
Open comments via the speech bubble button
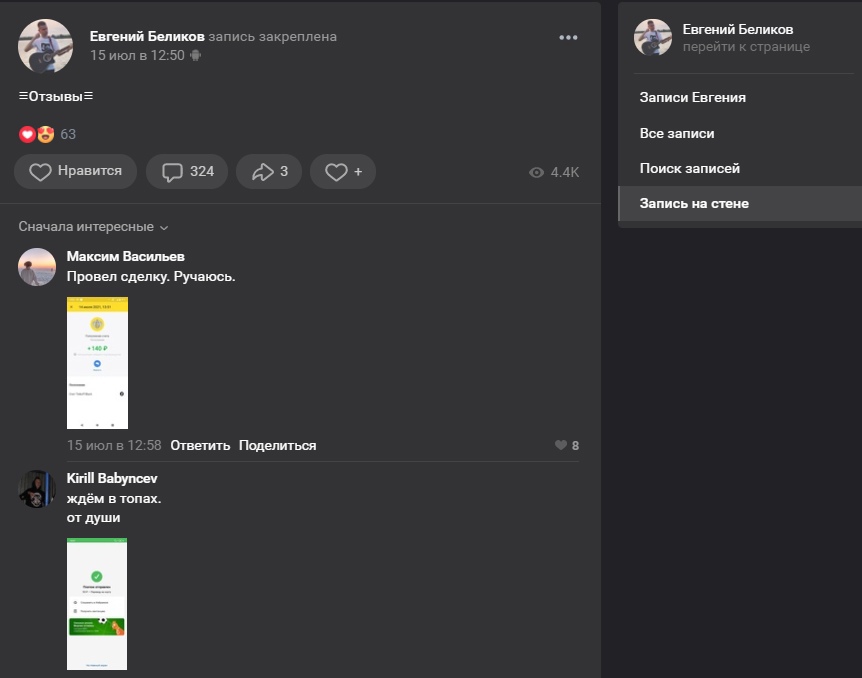(187, 172)
